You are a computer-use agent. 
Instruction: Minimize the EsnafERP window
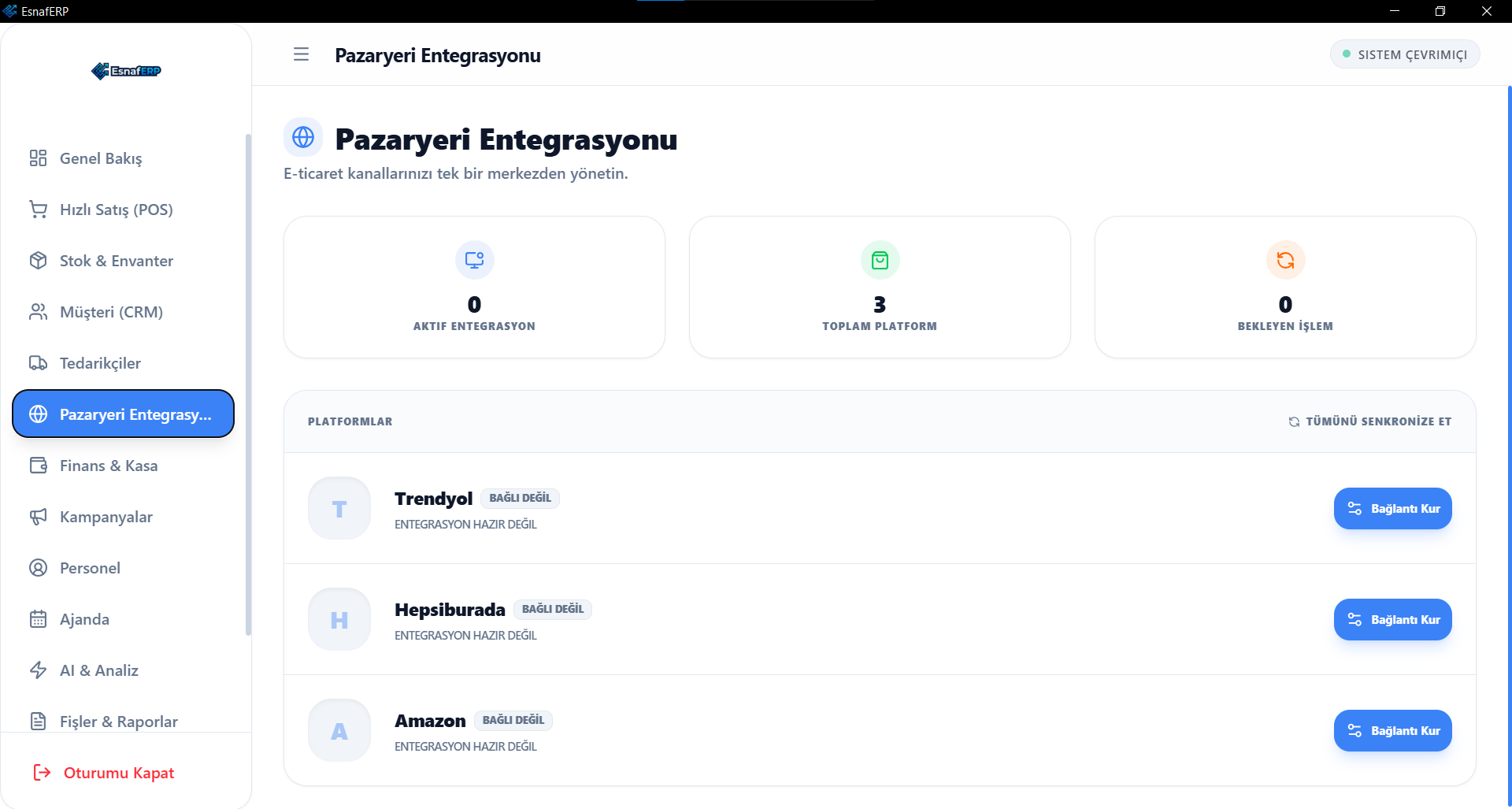pos(1395,11)
